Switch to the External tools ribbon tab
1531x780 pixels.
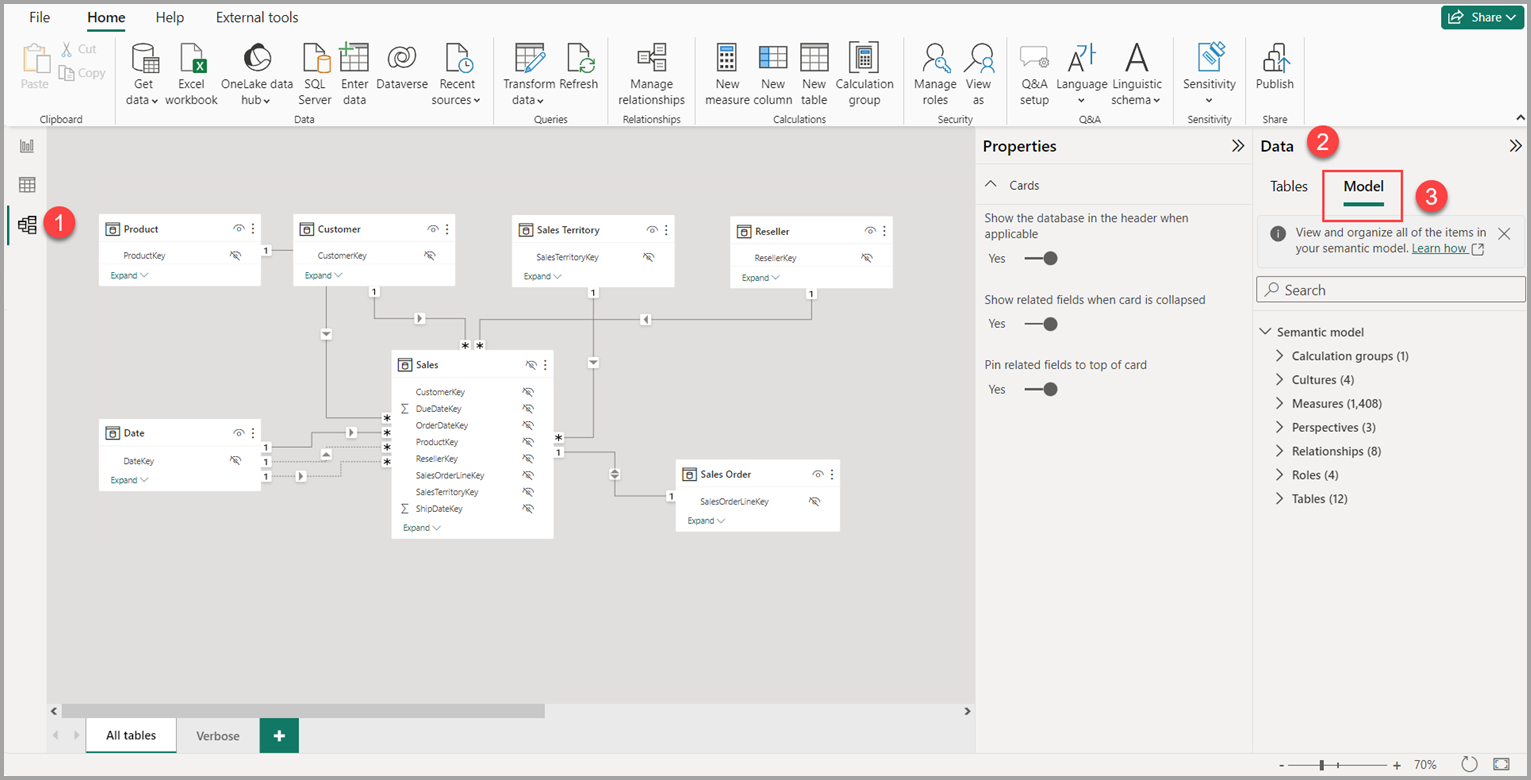pos(256,17)
